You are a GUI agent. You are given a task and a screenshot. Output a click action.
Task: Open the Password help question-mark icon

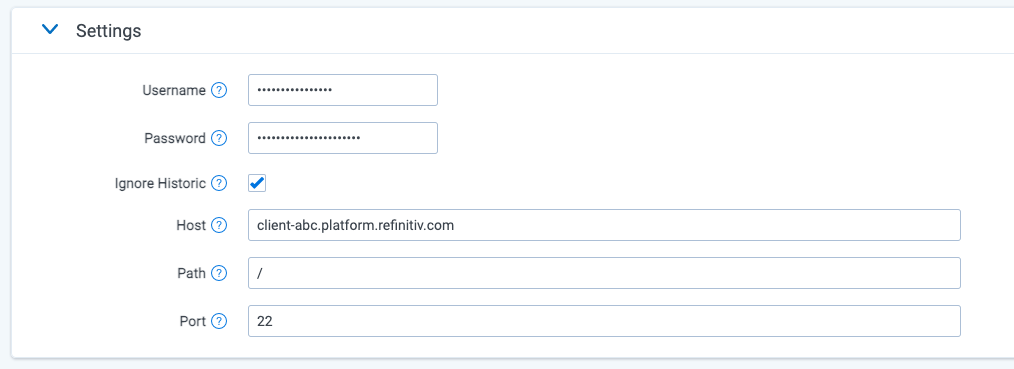219,138
